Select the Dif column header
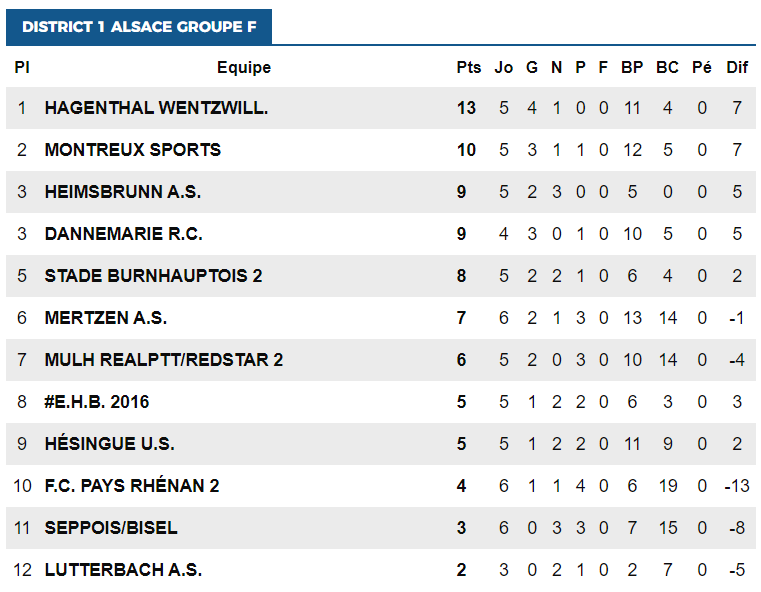The height and width of the screenshot is (592, 761). point(737,68)
